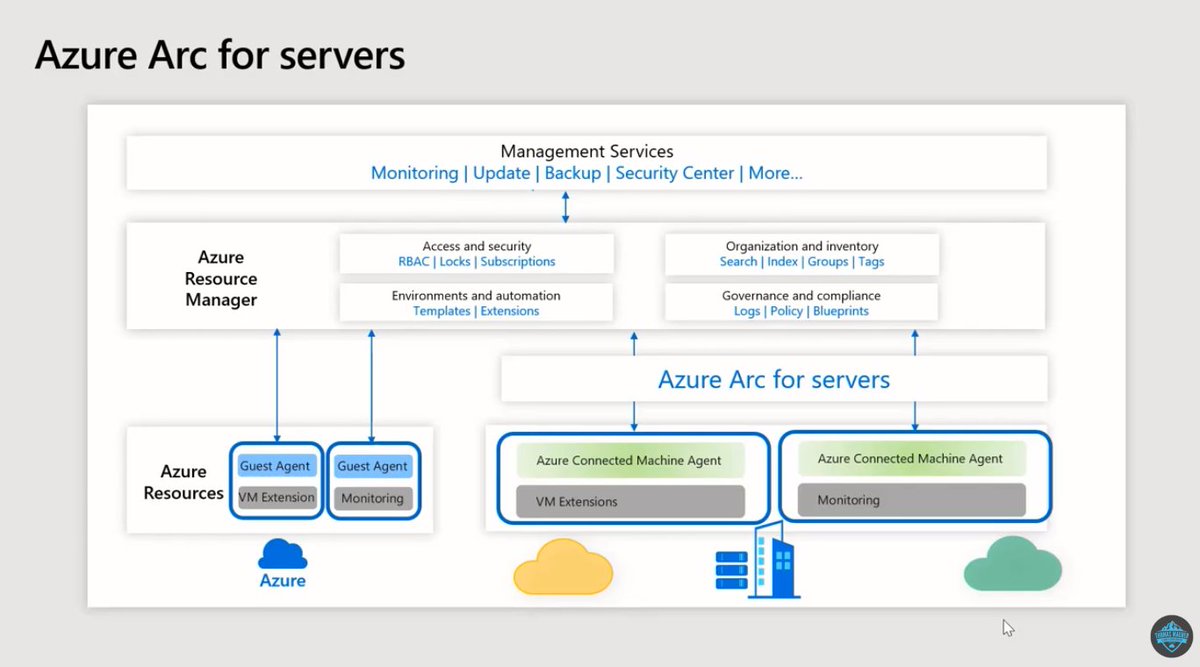Click the Azure Resources label

tap(183, 482)
